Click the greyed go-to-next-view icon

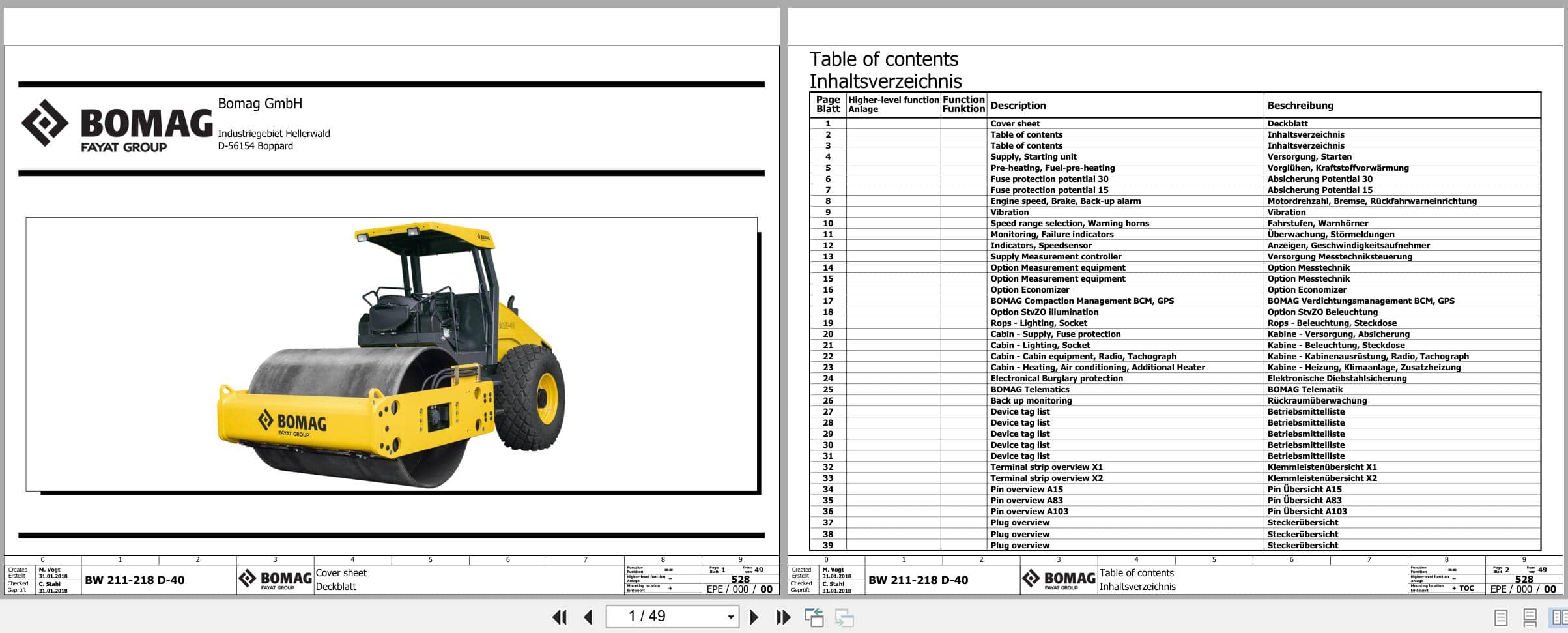pyautogui.click(x=844, y=617)
